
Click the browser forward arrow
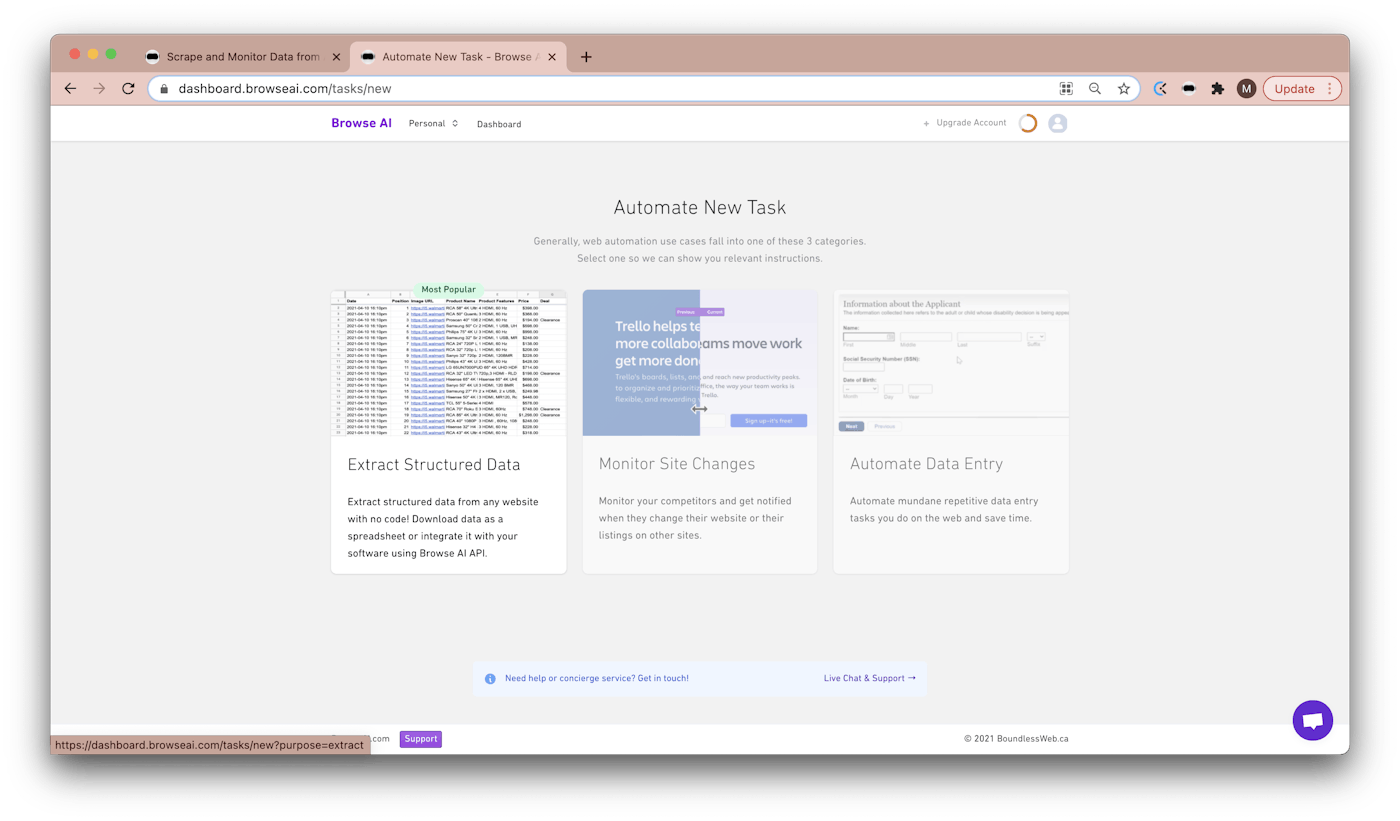pyautogui.click(x=99, y=88)
